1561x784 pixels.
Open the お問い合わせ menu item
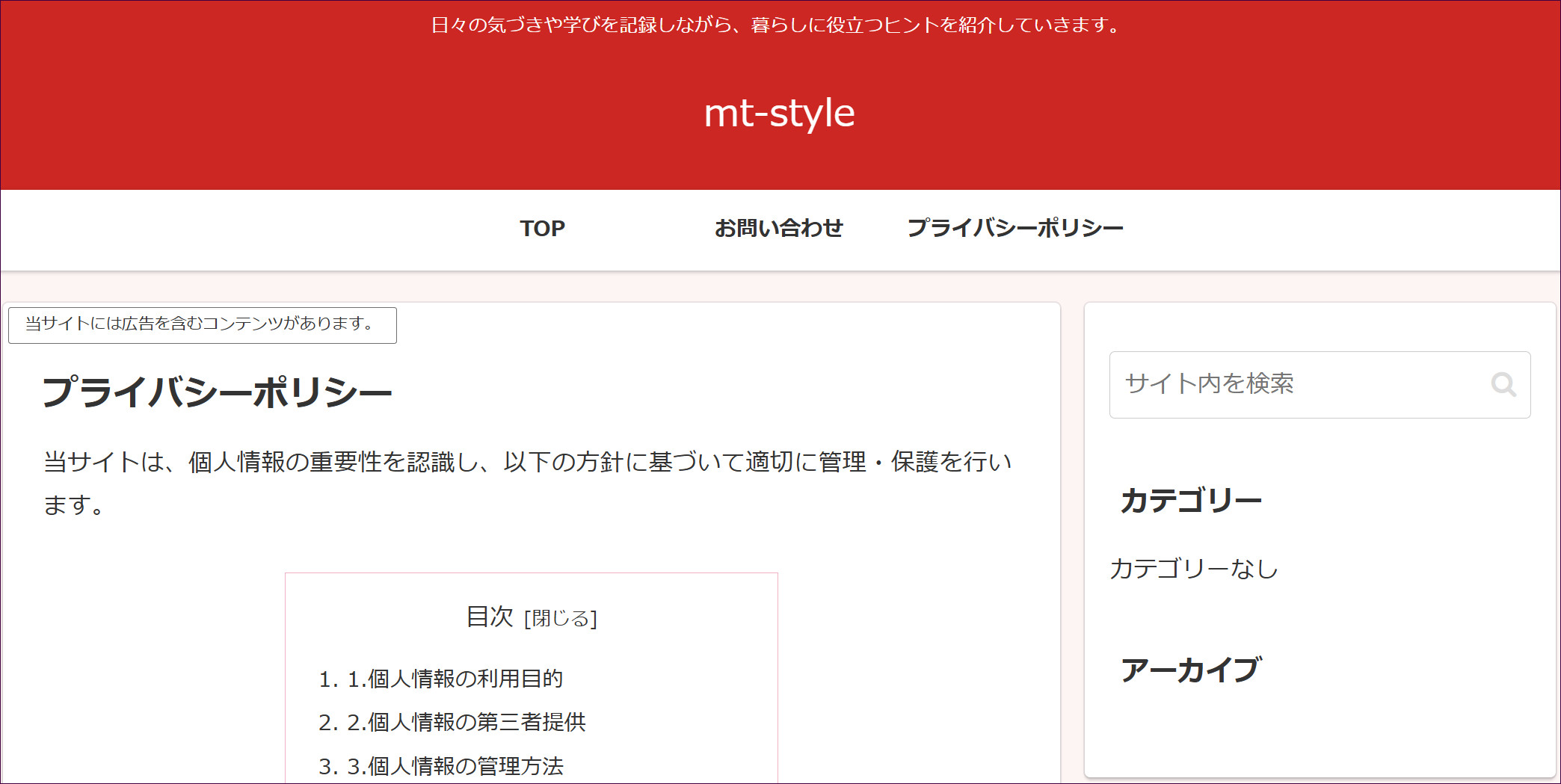(778, 228)
